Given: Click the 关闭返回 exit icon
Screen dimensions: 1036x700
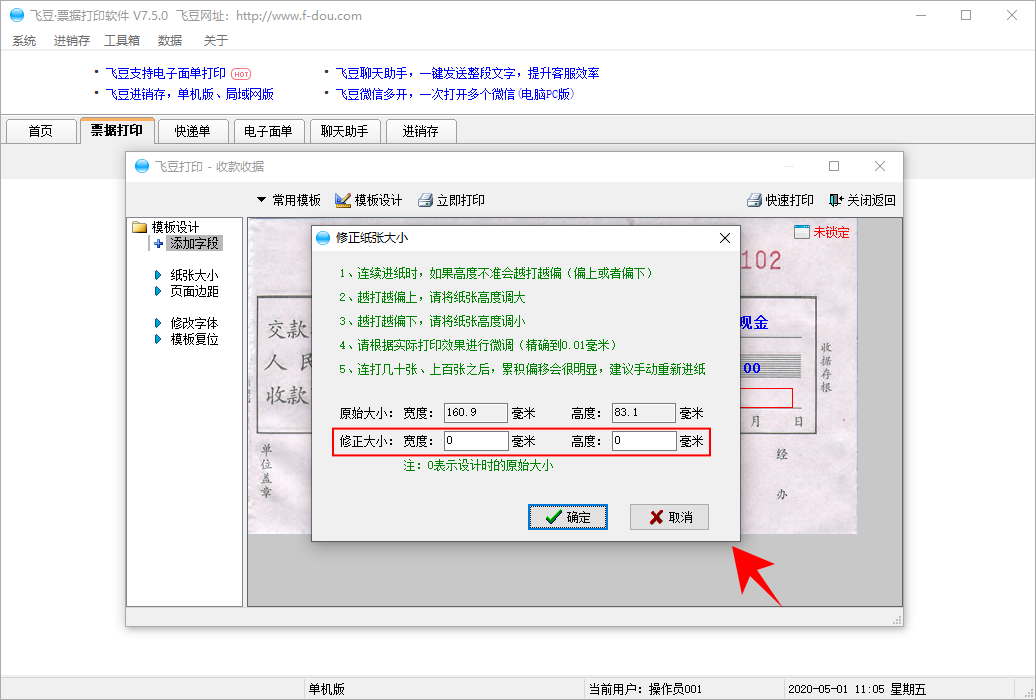Looking at the screenshot, I should 836,200.
